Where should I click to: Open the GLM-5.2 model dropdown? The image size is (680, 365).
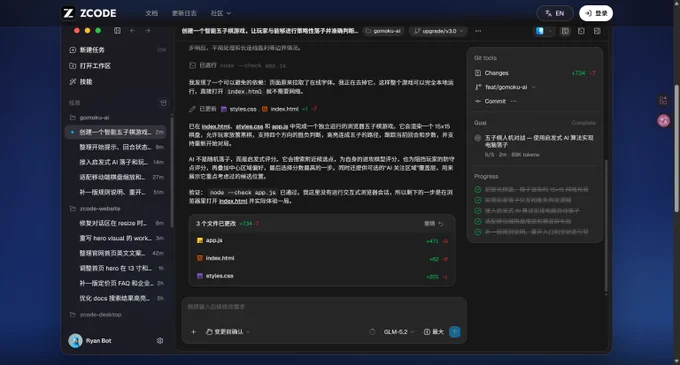click(x=399, y=332)
